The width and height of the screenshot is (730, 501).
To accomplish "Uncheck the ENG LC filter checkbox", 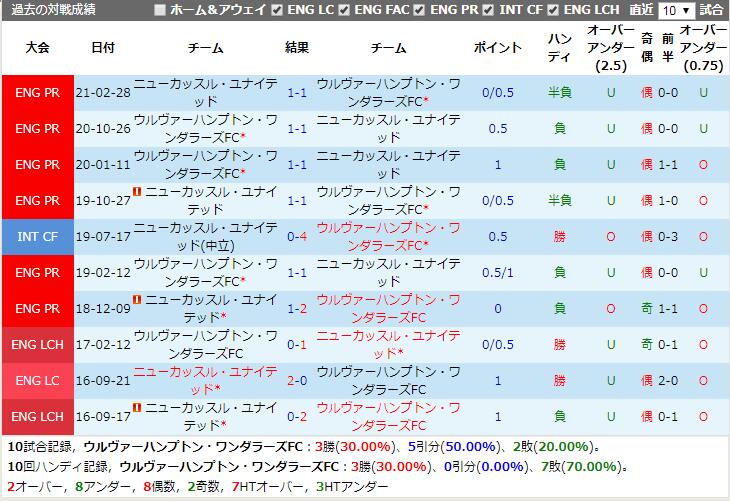I will point(277,10).
